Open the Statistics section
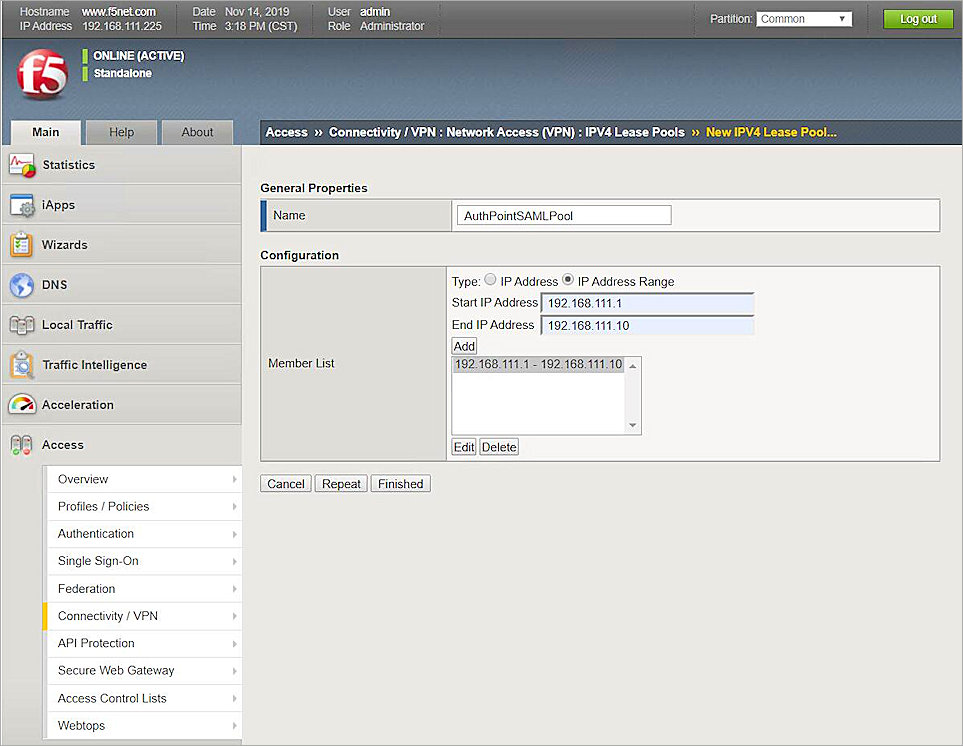The height and width of the screenshot is (746, 963). tap(69, 164)
